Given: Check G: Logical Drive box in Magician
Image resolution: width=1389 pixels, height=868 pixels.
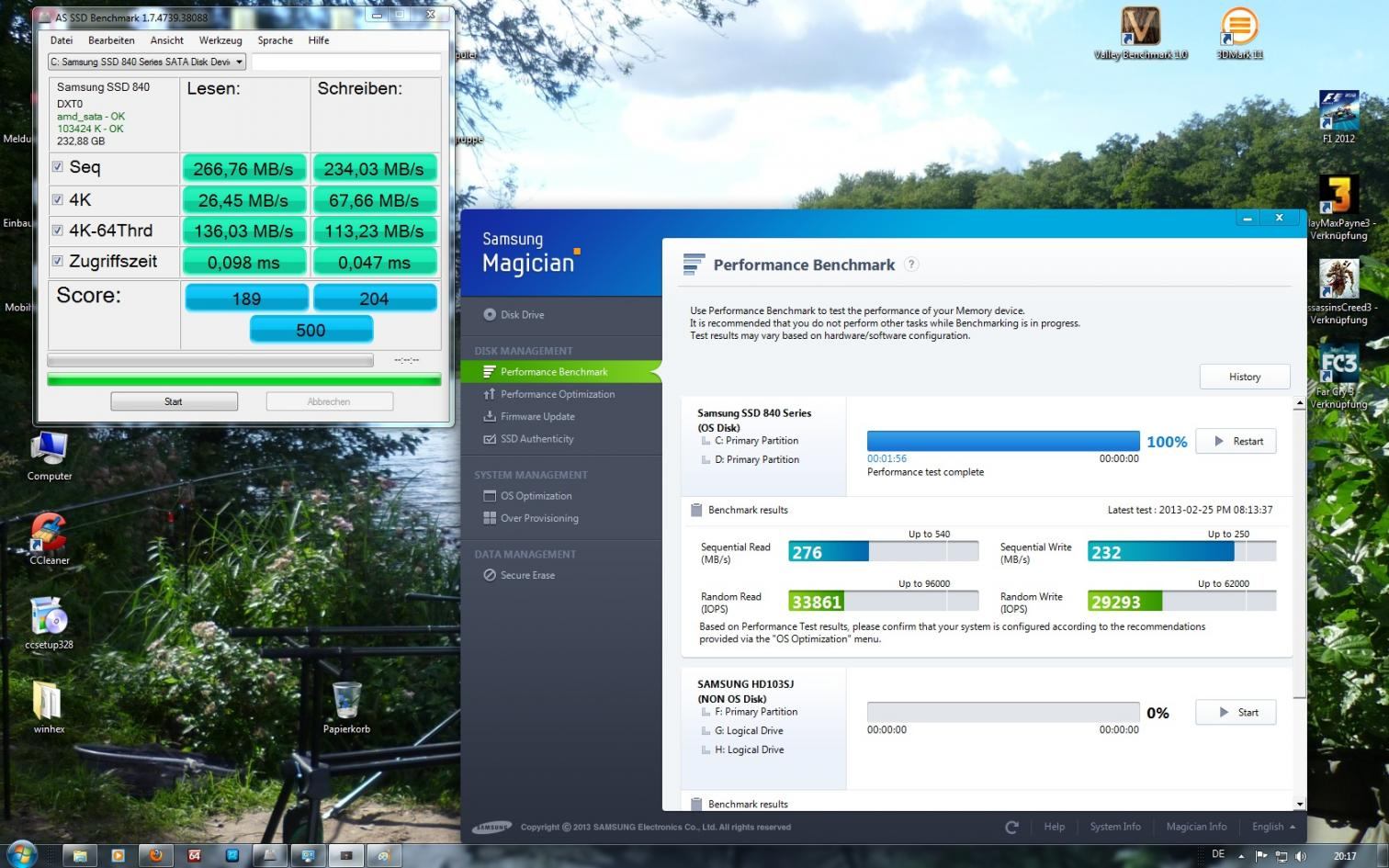Looking at the screenshot, I should pyautogui.click(x=706, y=731).
